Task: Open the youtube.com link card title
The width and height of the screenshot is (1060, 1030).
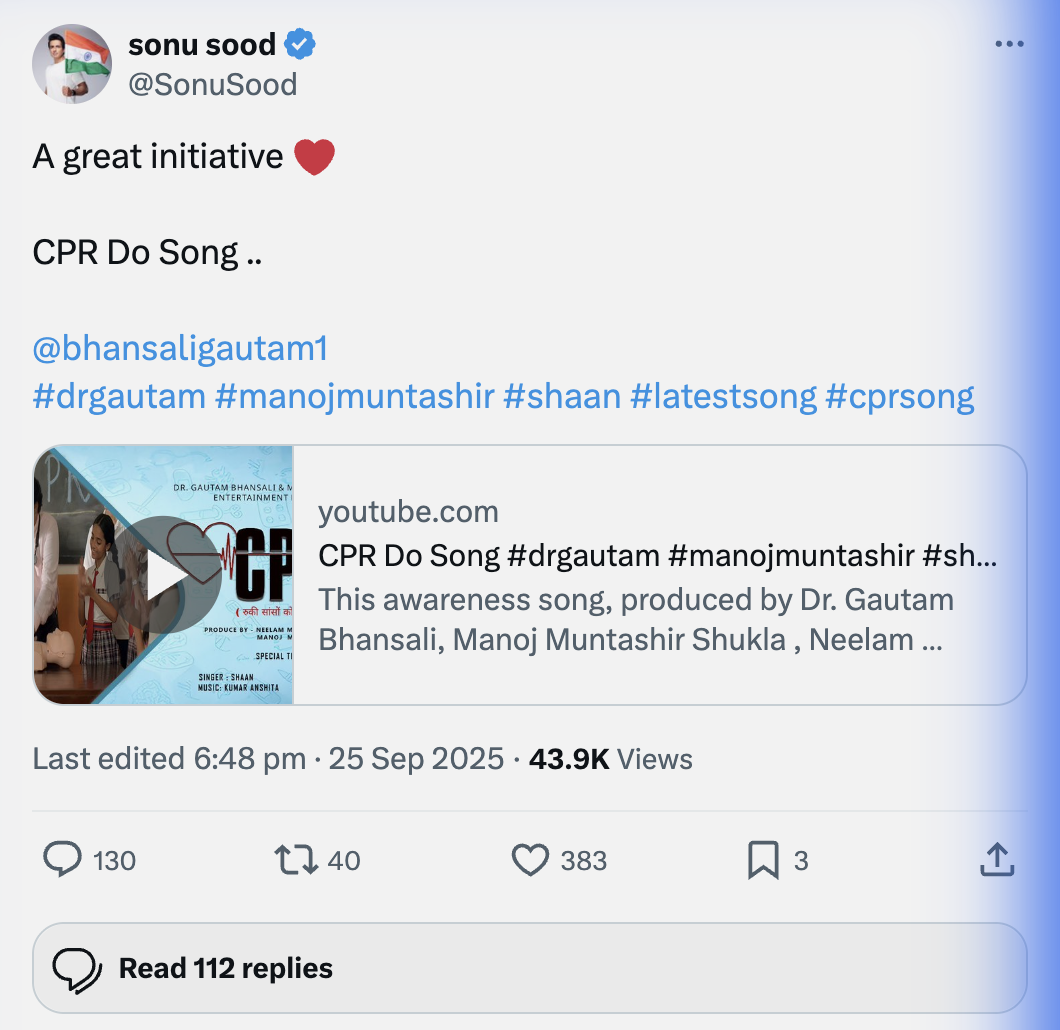Action: (657, 556)
